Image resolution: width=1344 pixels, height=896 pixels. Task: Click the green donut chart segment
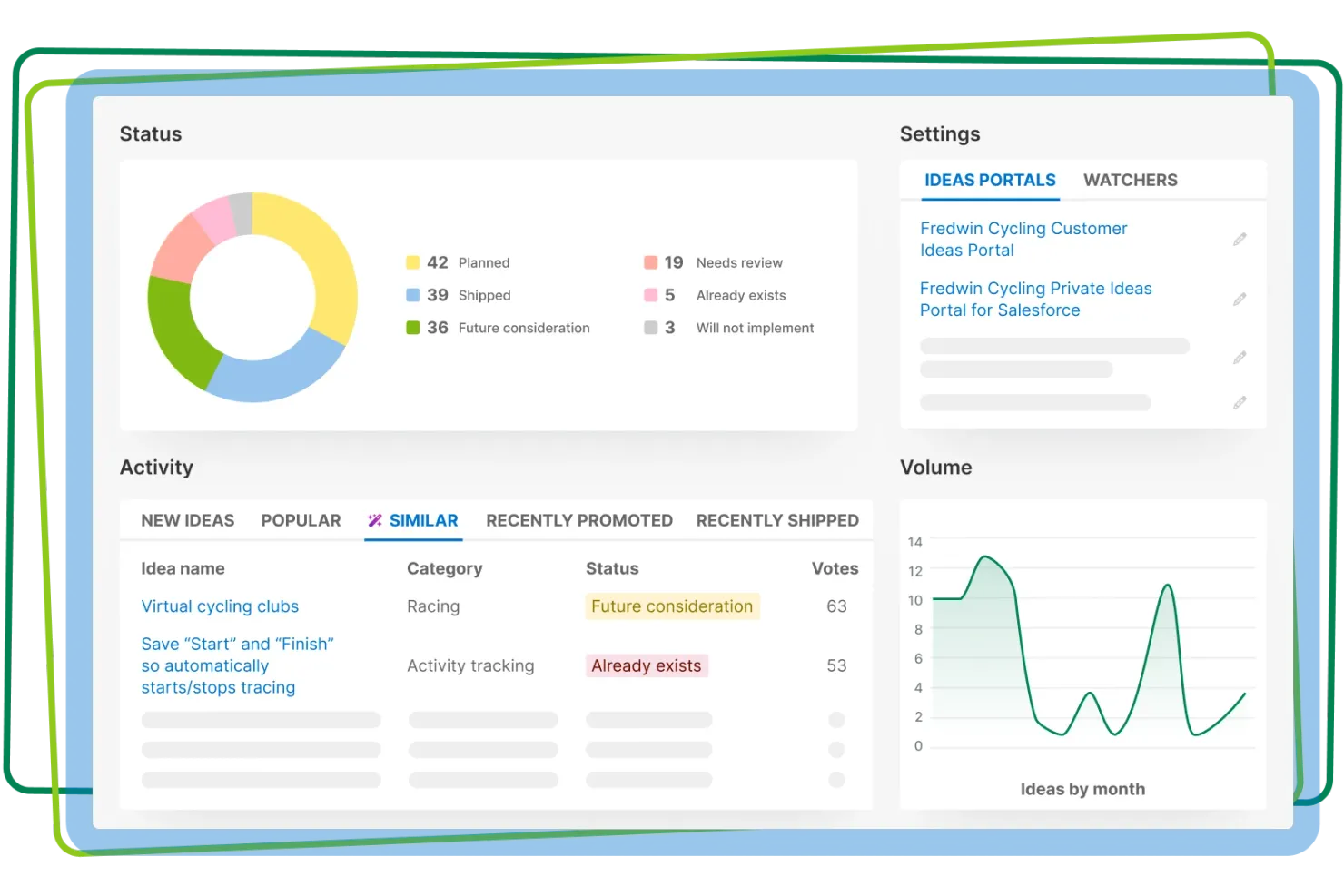[x=179, y=332]
